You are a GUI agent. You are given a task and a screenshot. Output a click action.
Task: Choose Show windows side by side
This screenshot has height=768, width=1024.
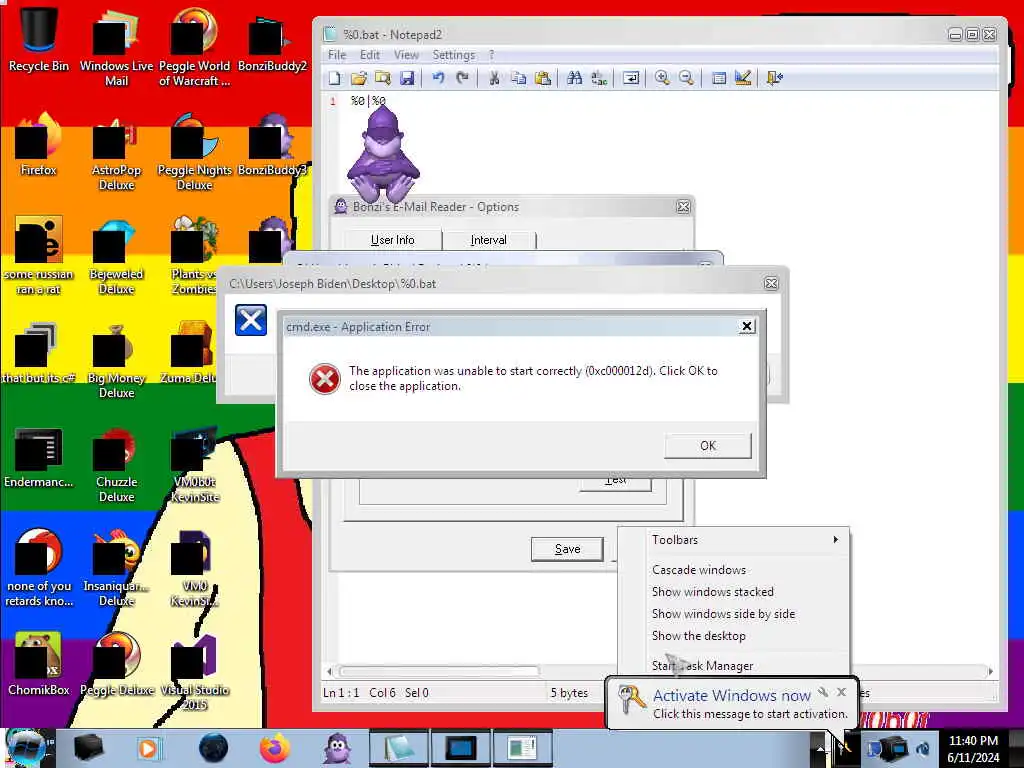tap(723, 614)
